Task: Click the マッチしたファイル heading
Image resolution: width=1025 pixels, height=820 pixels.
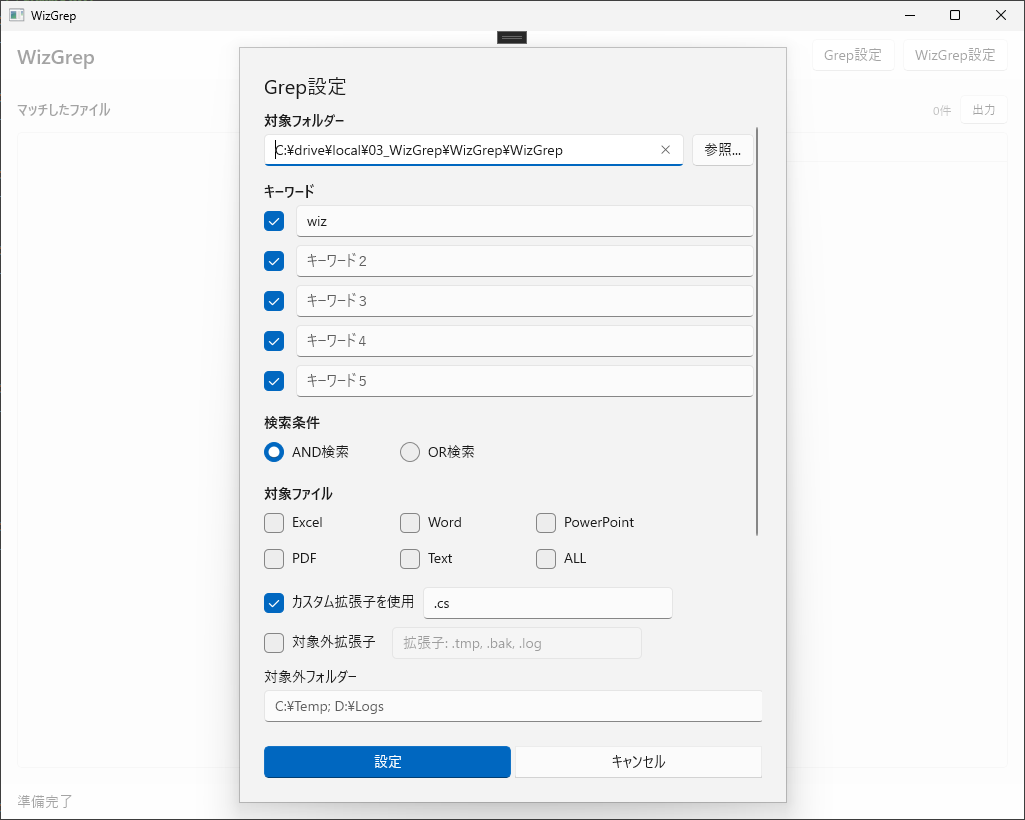Action: (x=63, y=110)
